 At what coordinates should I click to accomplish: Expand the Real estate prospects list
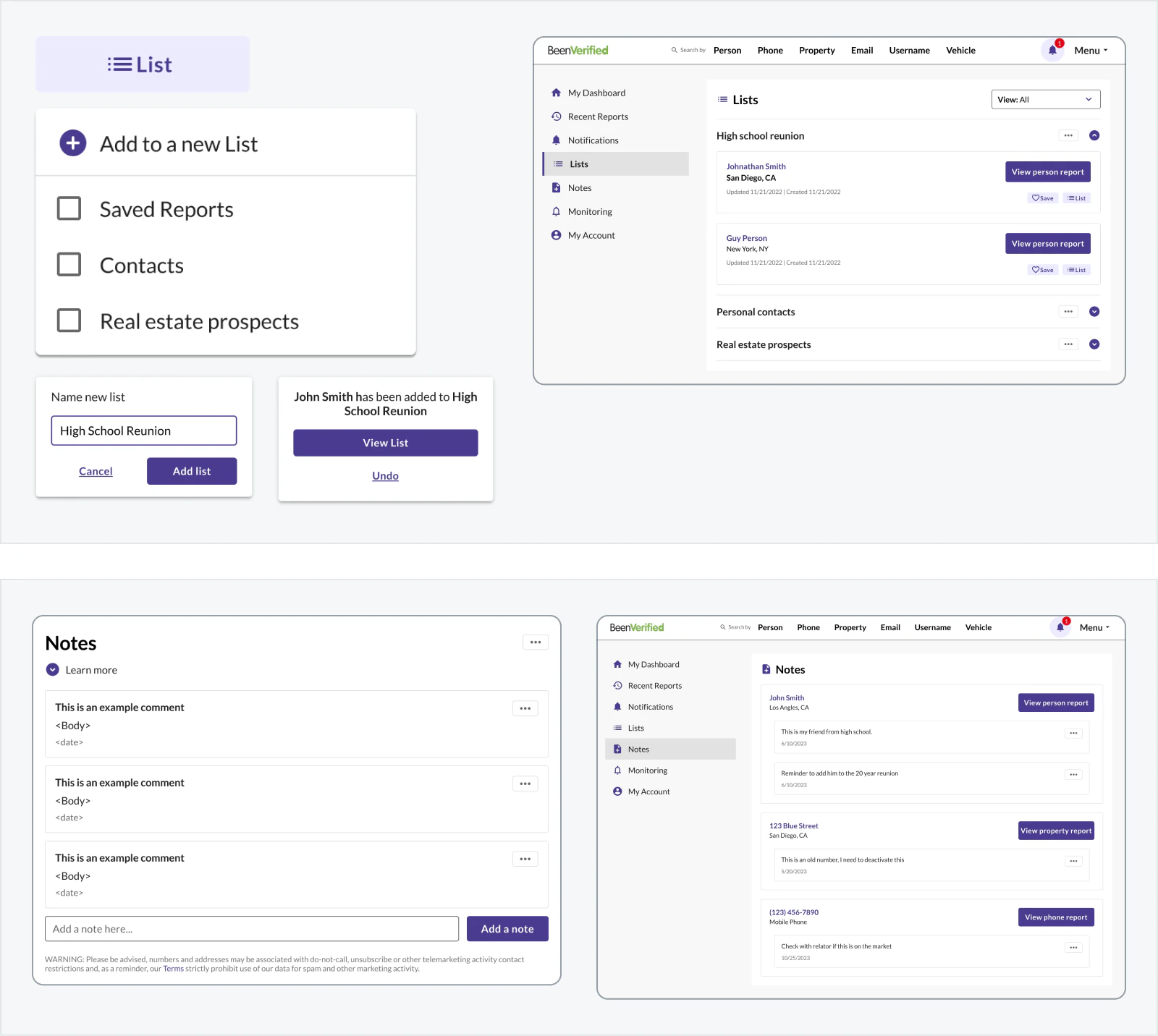(x=1094, y=344)
